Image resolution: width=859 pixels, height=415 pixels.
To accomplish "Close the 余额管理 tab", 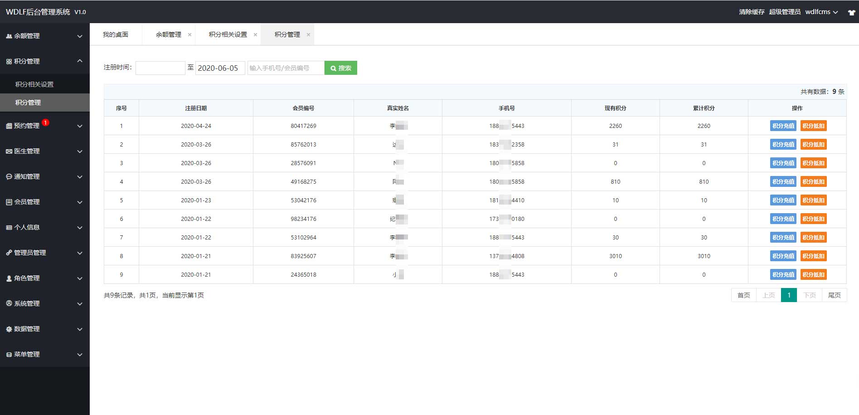I will [x=193, y=34].
